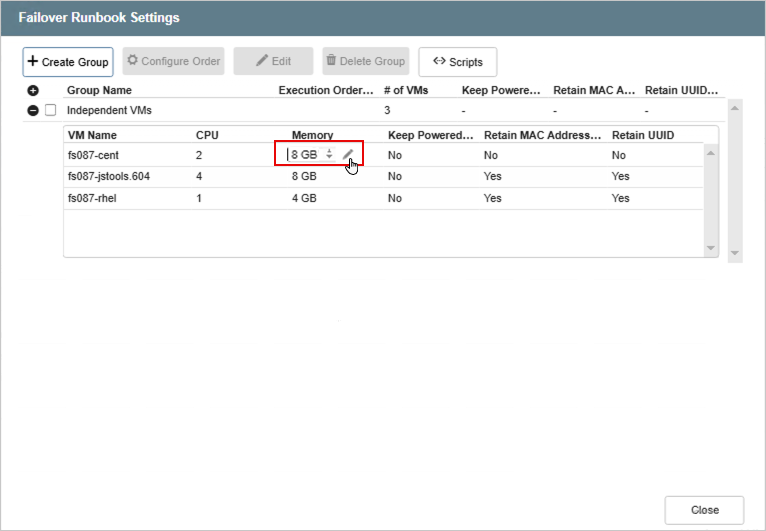This screenshot has width=766, height=531.
Task: Click the CPU value for fs087-jstools.604
Action: [x=200, y=176]
